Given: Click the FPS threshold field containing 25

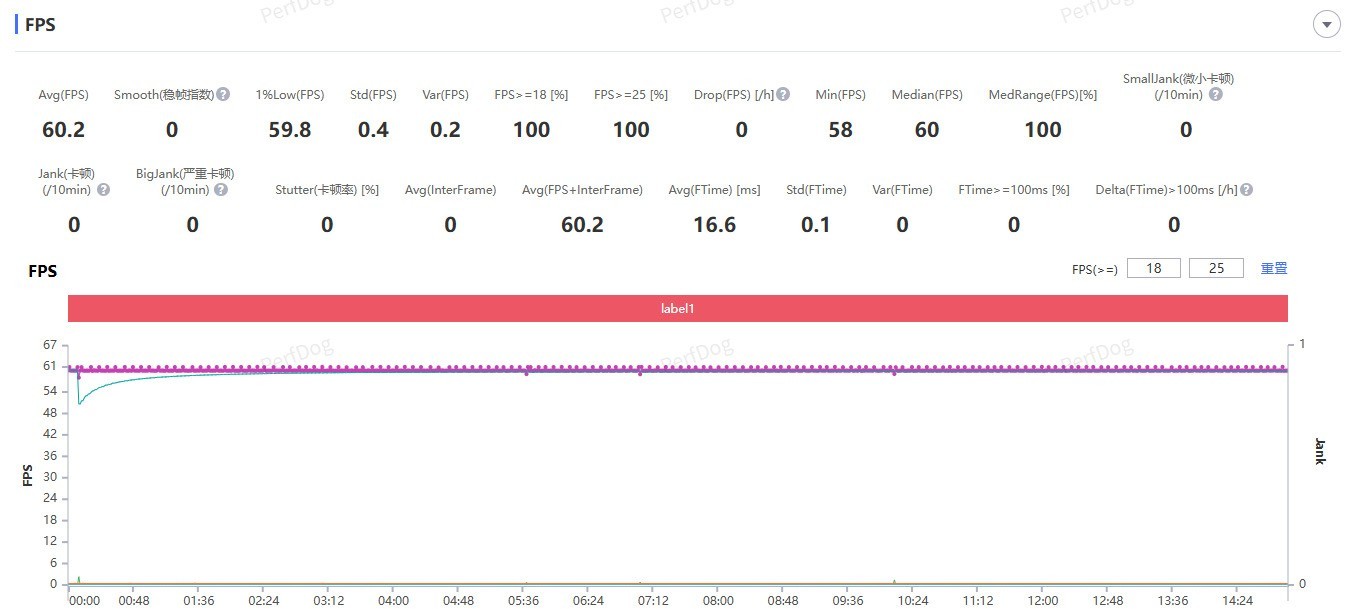Looking at the screenshot, I should (1216, 268).
